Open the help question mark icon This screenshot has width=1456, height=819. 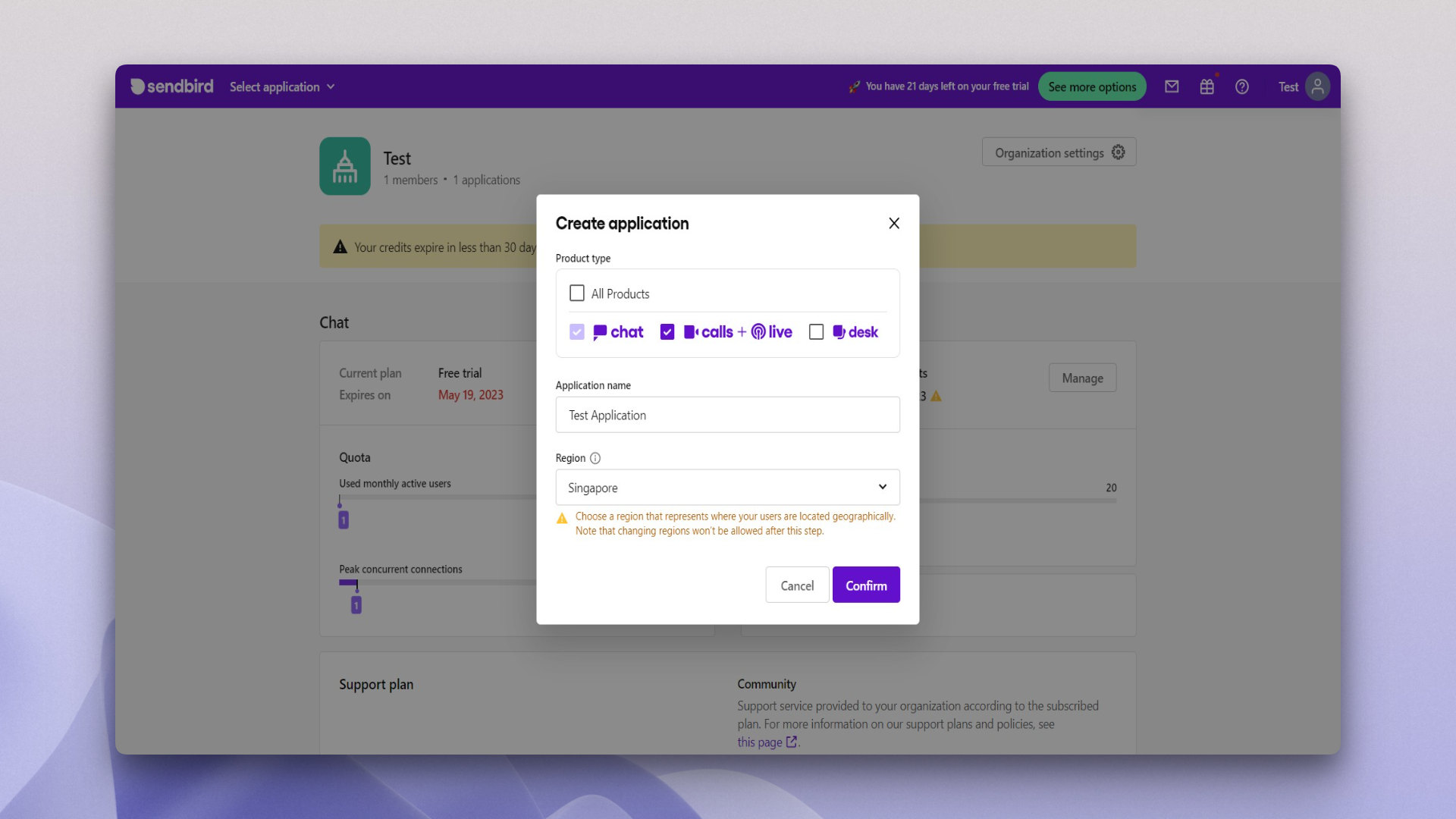(x=1241, y=86)
